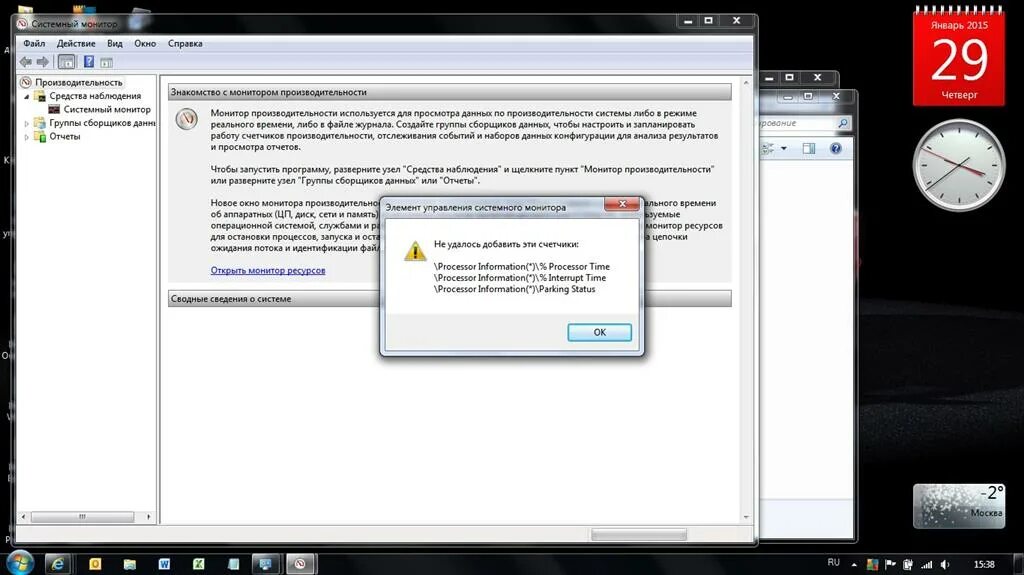Toggle the show/hide action pane icon
This screenshot has width=1024, height=575.
click(x=106, y=62)
